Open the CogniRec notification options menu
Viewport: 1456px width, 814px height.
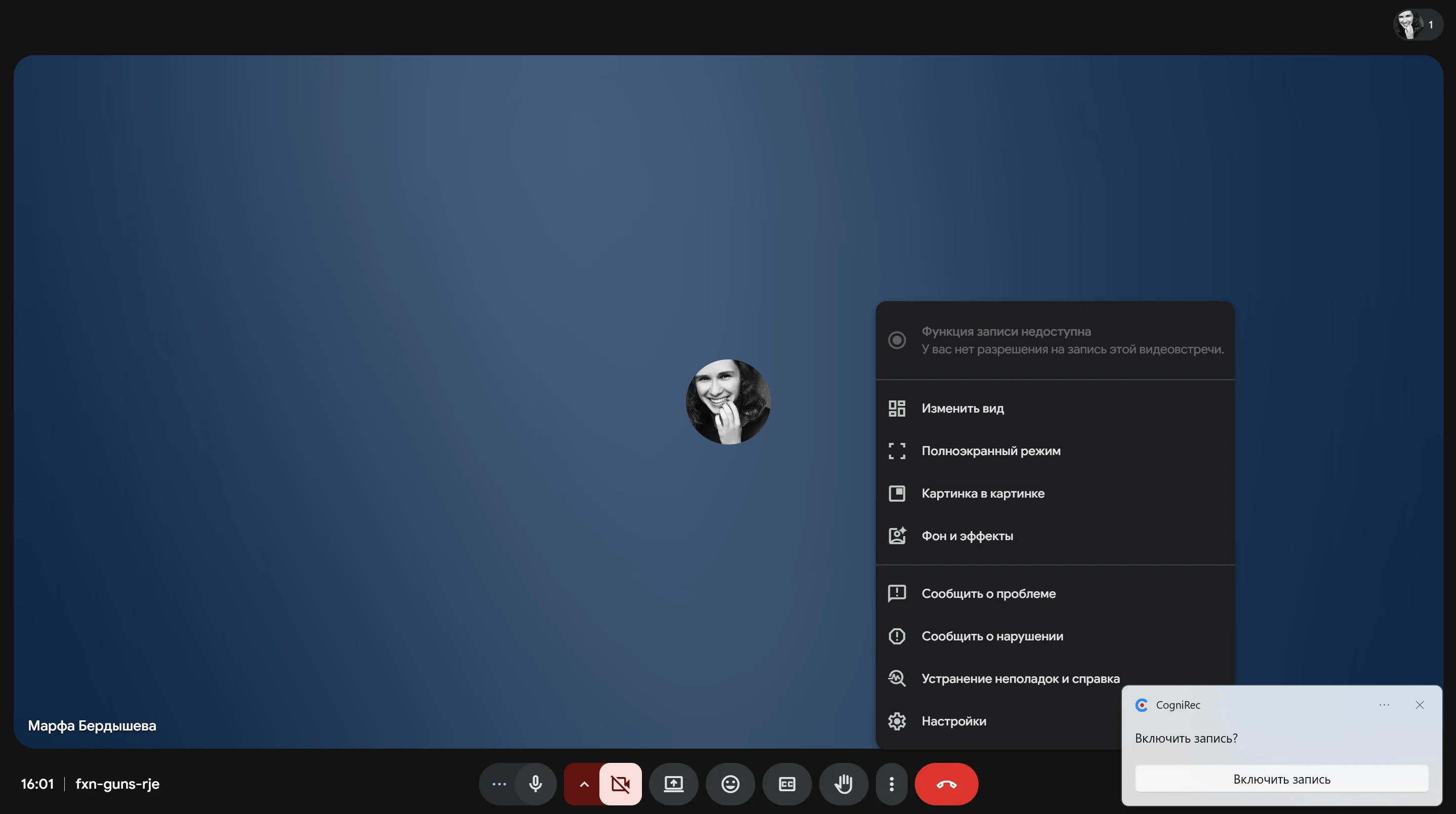[x=1384, y=705]
